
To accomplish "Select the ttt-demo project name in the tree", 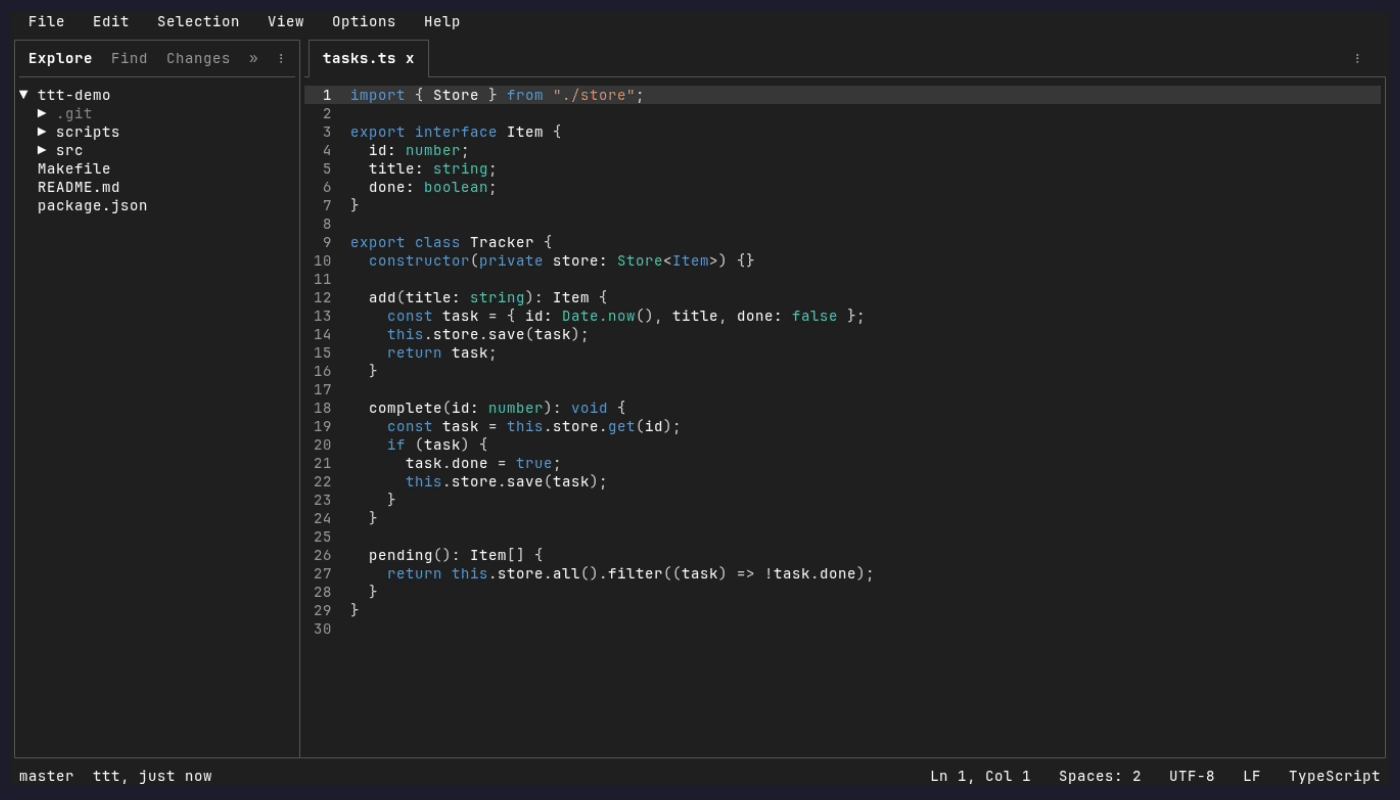I will 74,95.
